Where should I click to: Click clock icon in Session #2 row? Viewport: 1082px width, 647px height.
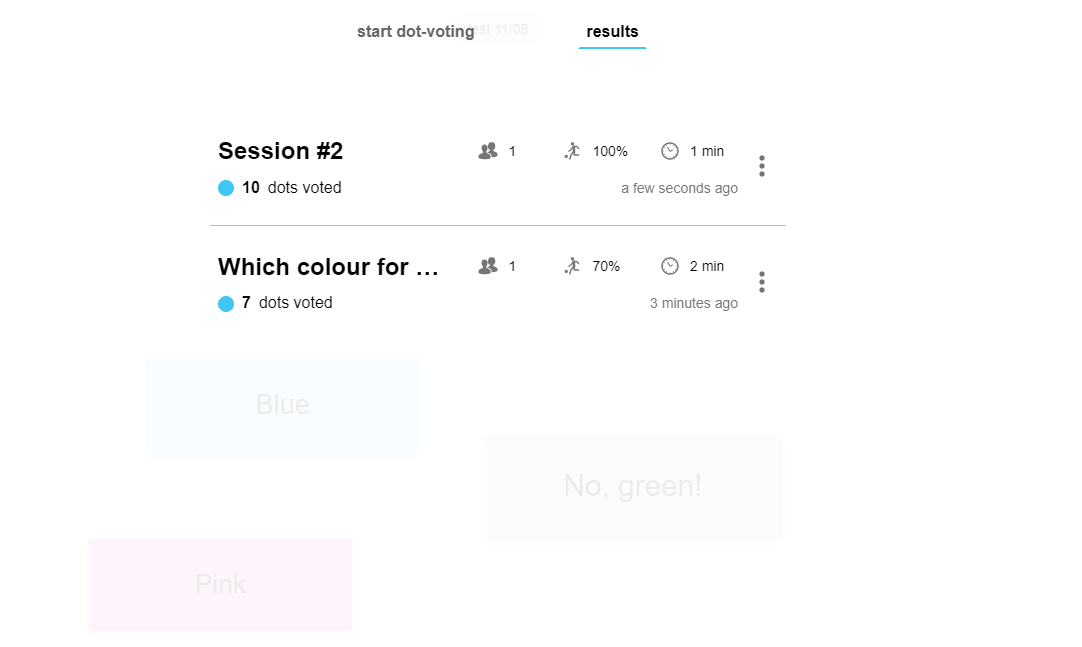670,151
